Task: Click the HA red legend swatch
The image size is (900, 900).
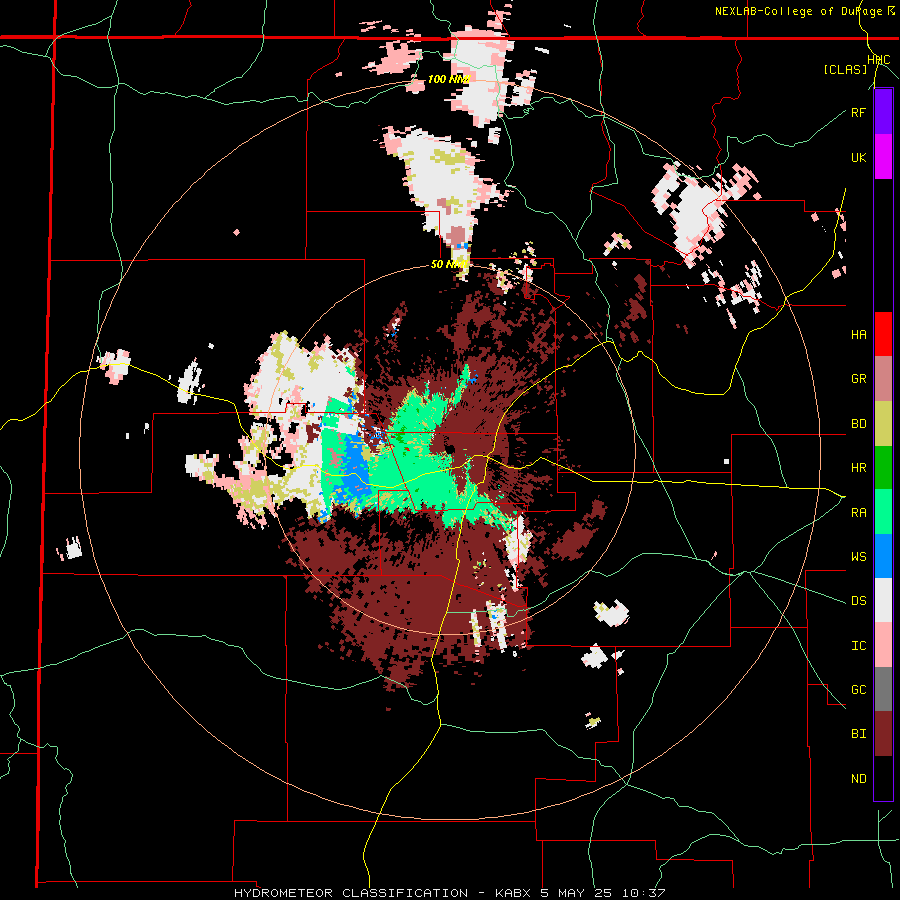Action: [883, 334]
